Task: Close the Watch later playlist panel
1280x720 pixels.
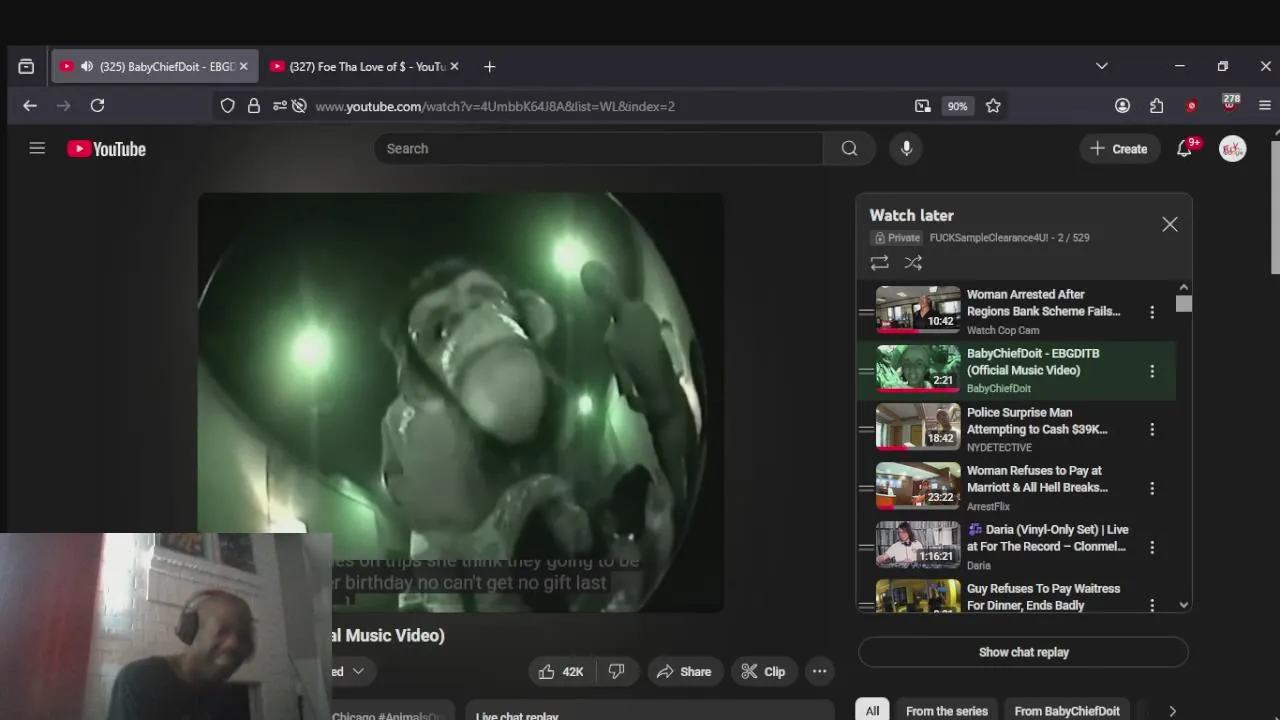Action: pos(1169,224)
